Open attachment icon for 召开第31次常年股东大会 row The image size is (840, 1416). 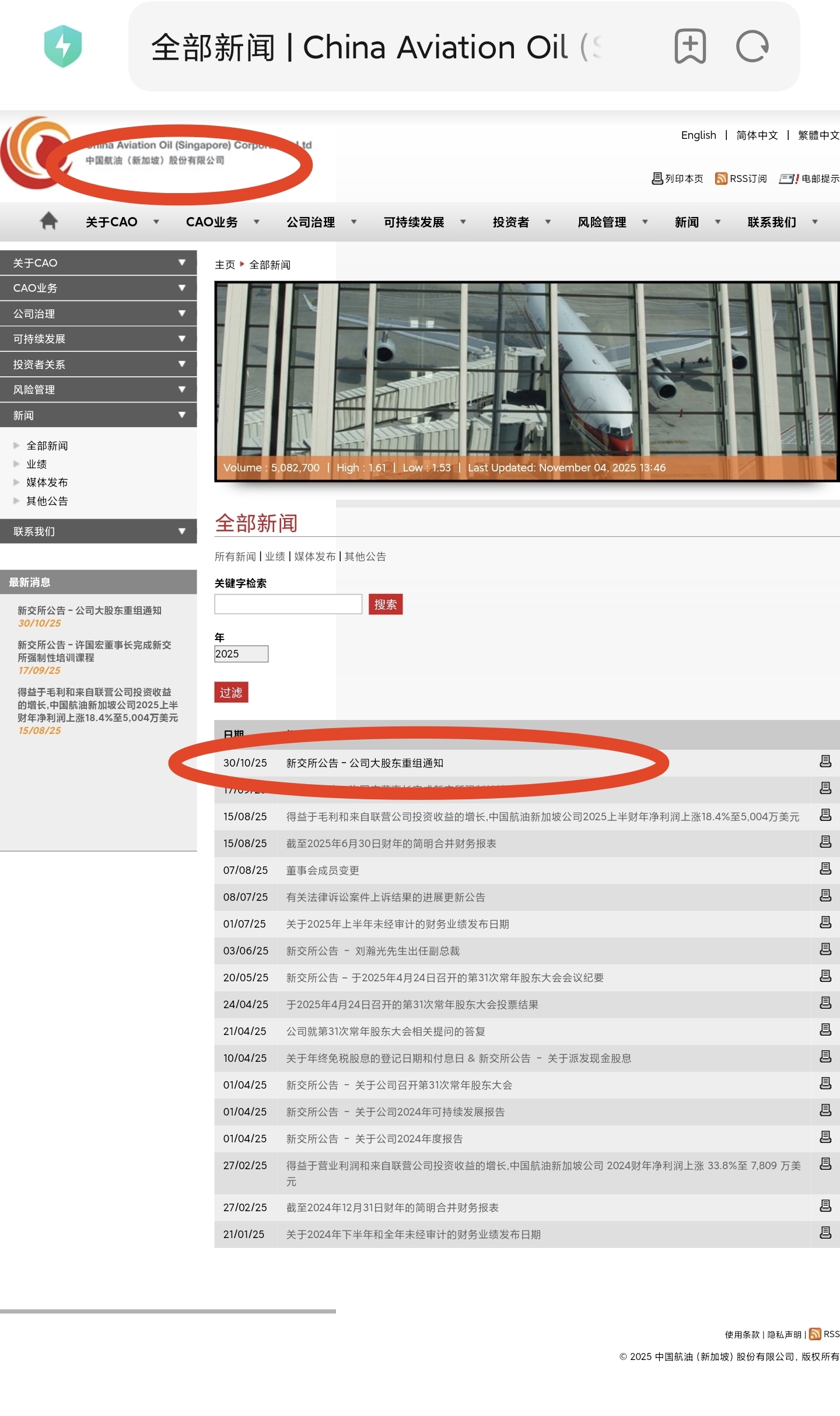coord(825,1083)
